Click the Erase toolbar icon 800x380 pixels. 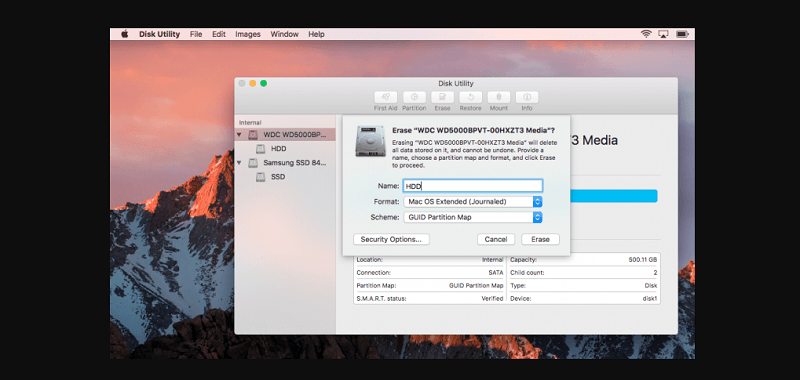click(442, 97)
